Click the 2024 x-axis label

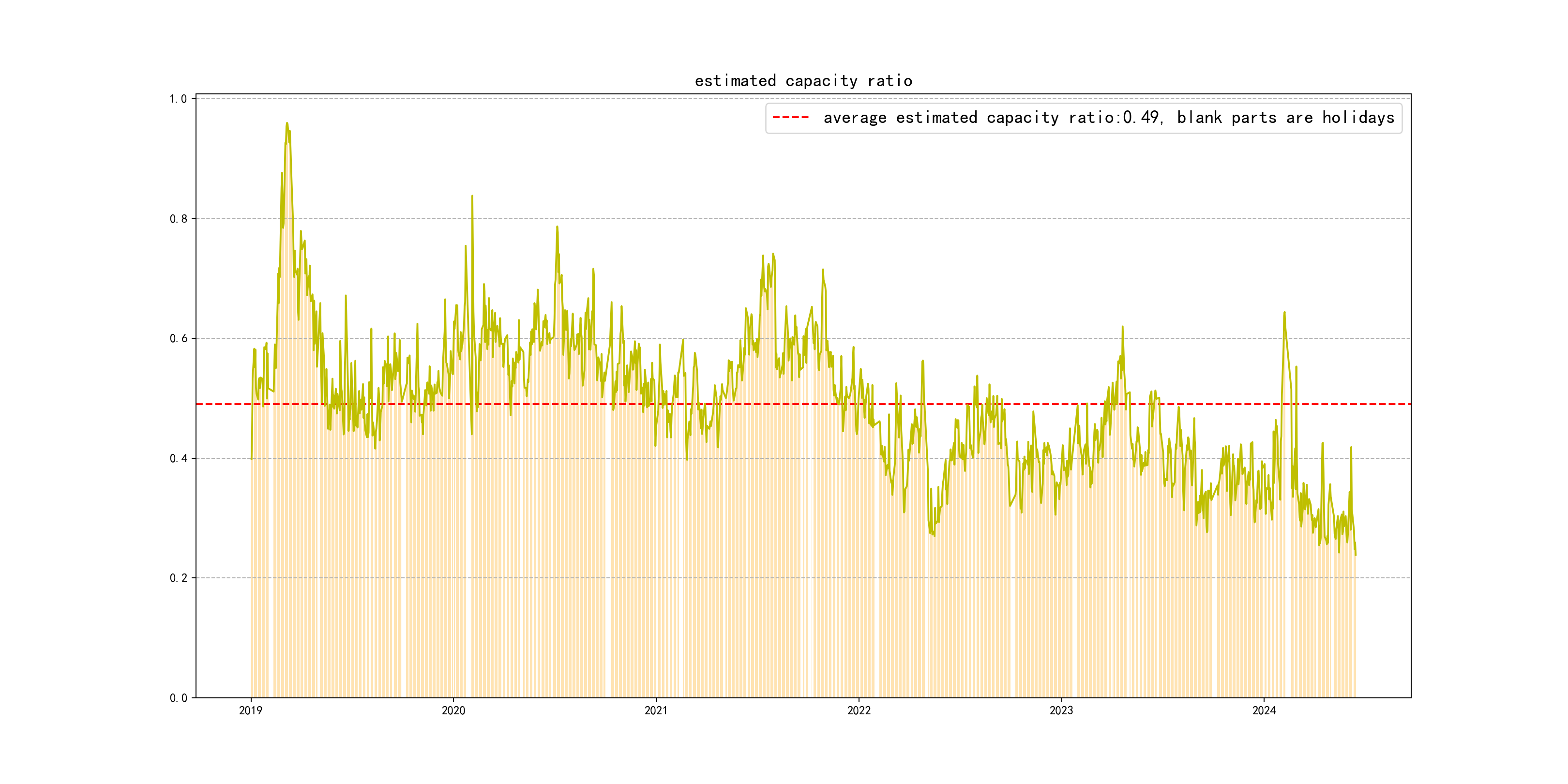[x=1264, y=710]
